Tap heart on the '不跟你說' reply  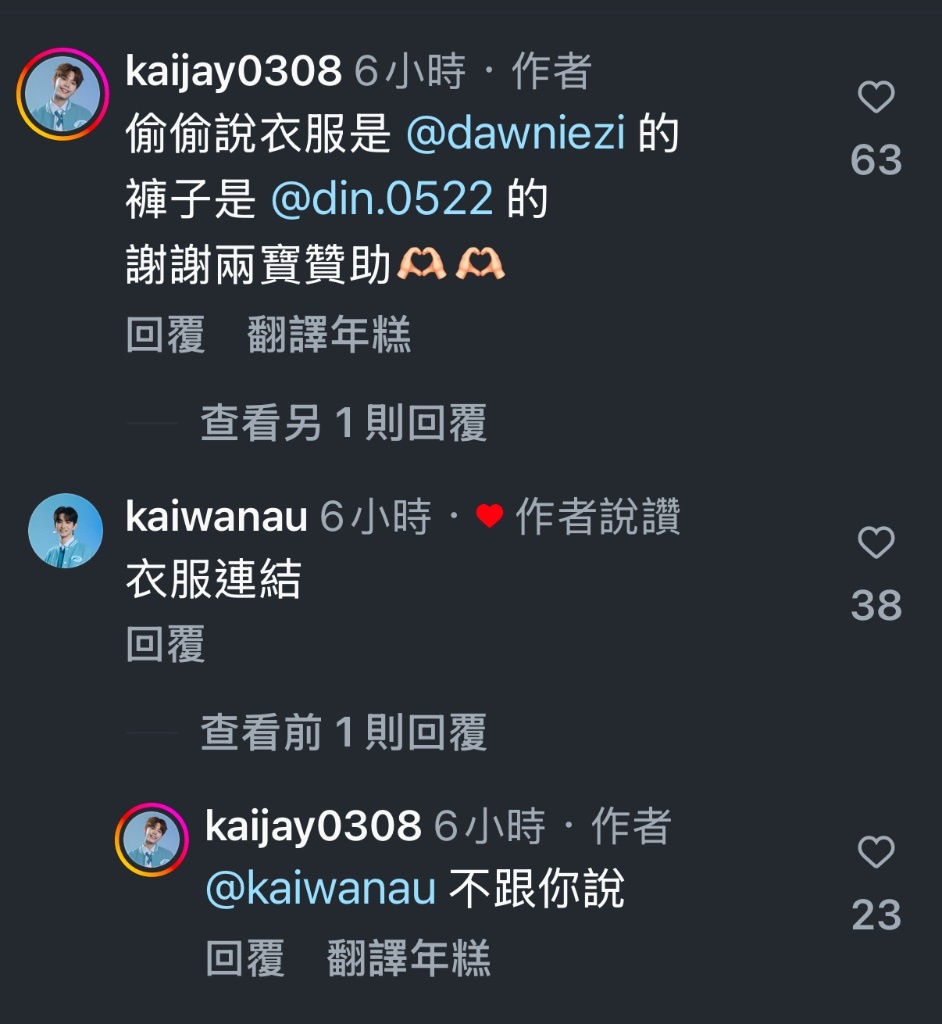876,852
